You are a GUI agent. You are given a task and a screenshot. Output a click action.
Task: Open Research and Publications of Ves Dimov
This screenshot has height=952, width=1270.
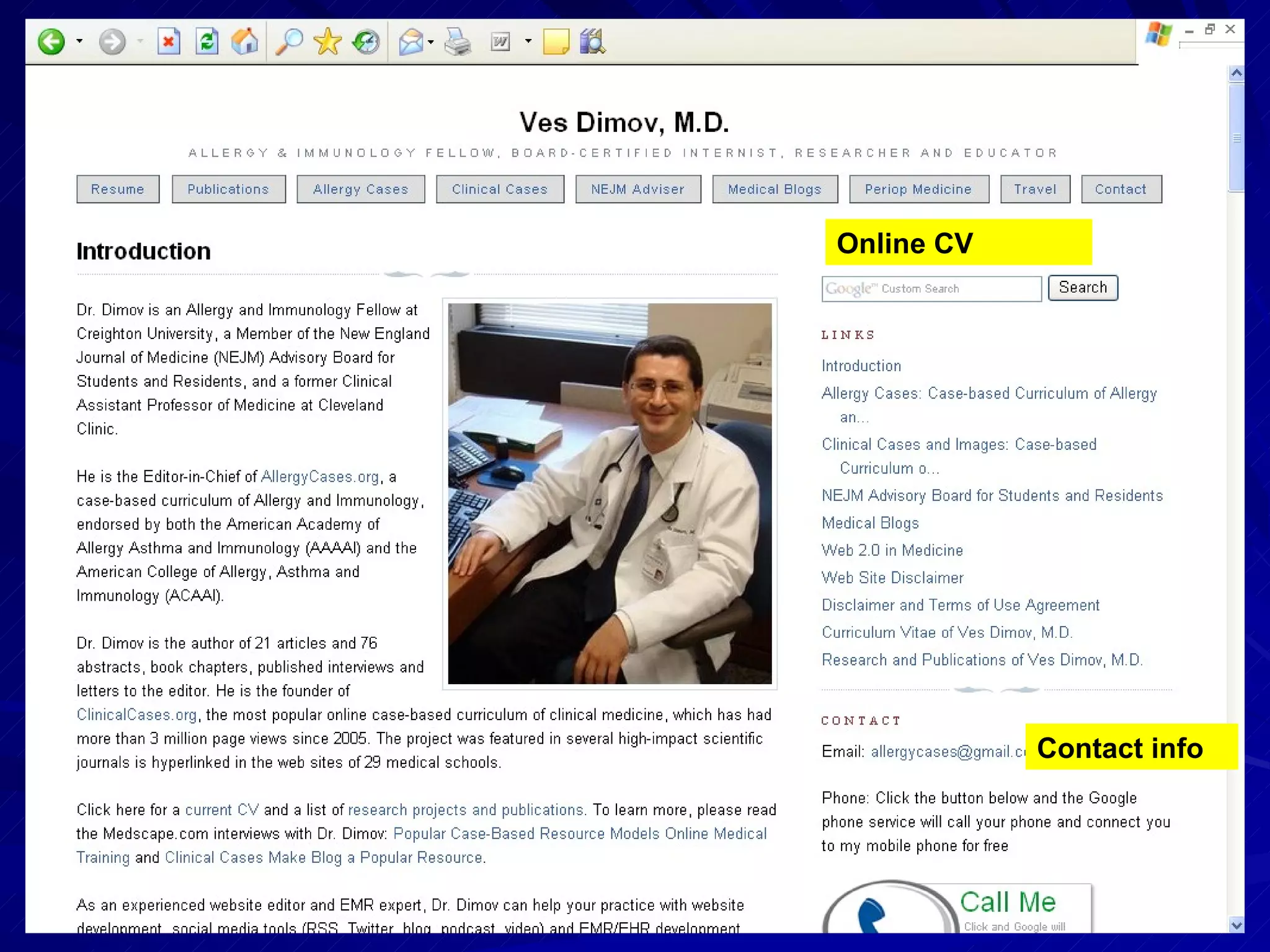click(982, 659)
